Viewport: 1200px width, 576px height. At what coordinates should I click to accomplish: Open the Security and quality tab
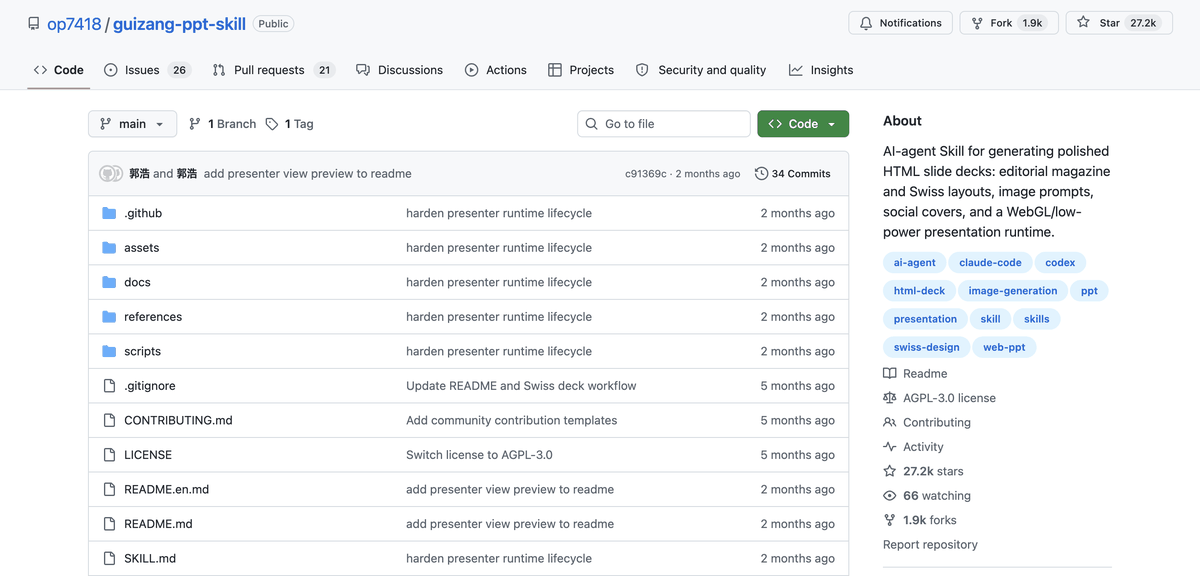tap(701, 70)
